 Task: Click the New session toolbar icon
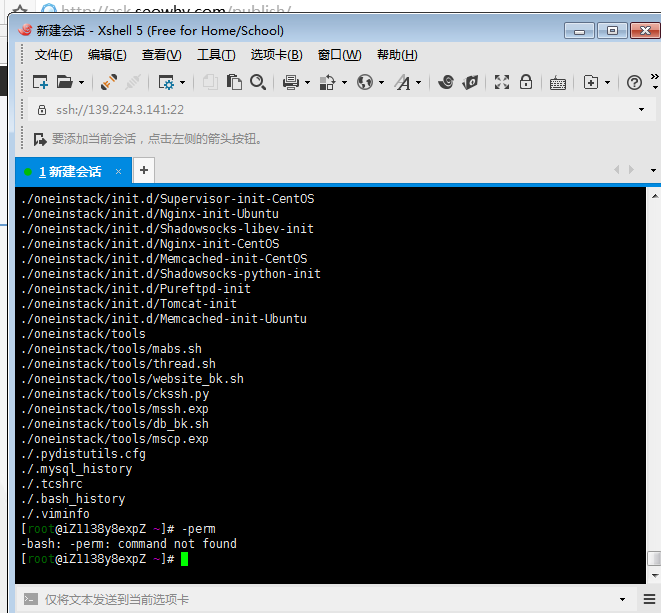click(40, 82)
